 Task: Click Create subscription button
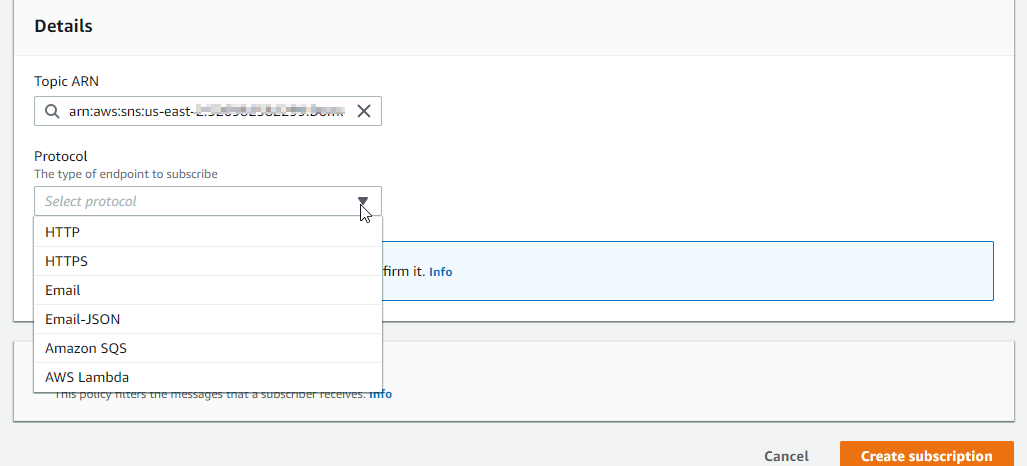tap(926, 456)
